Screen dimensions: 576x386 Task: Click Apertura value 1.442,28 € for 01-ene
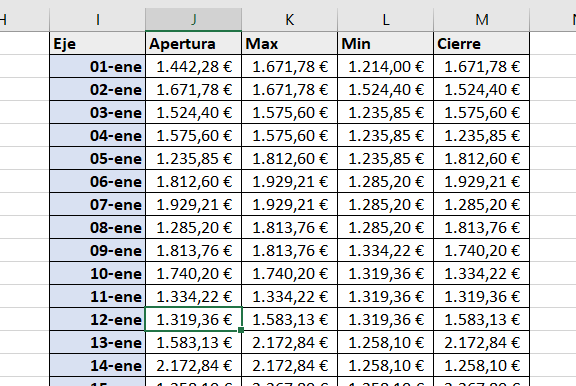[x=194, y=66]
